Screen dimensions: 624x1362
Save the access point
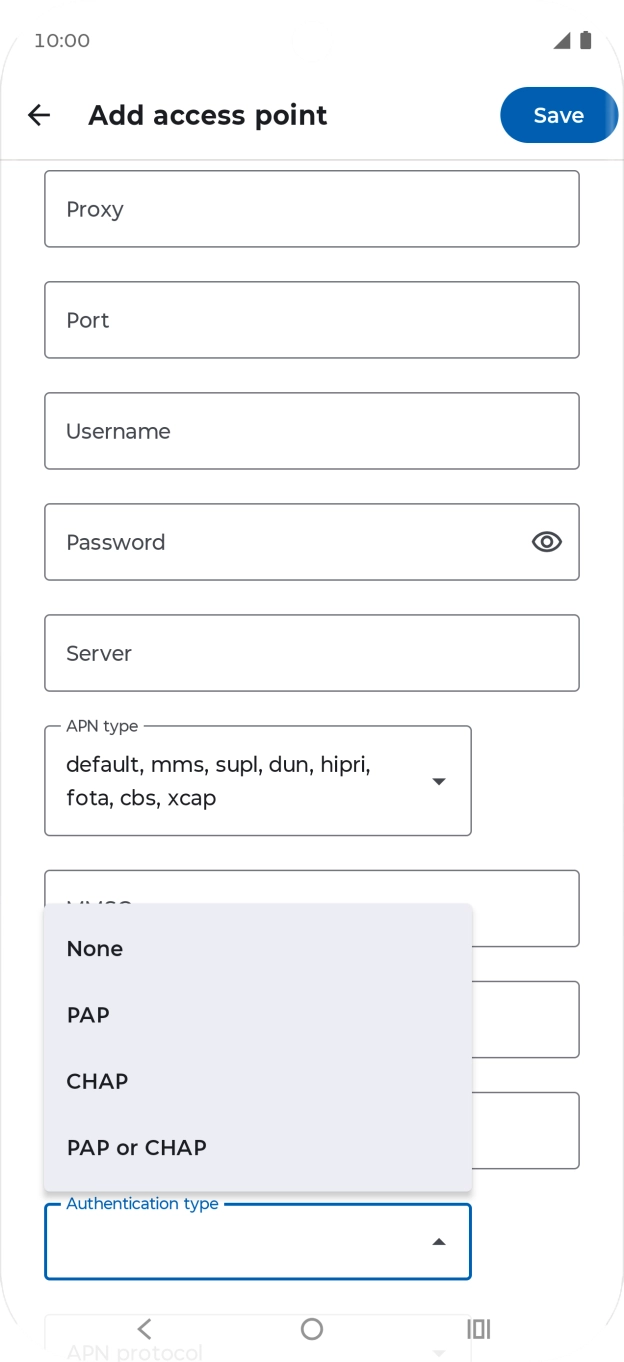click(559, 115)
